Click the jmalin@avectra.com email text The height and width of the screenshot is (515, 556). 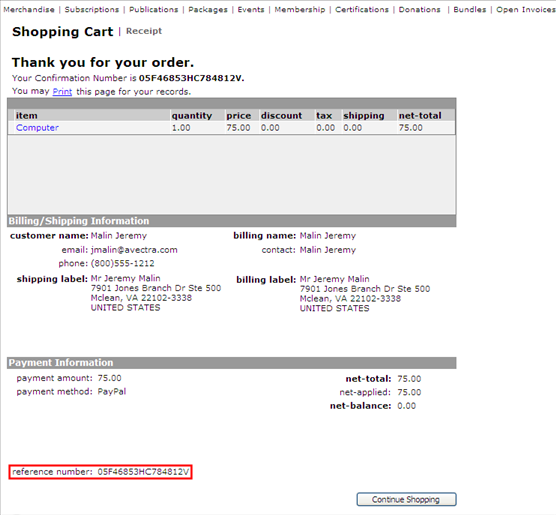[134, 250]
